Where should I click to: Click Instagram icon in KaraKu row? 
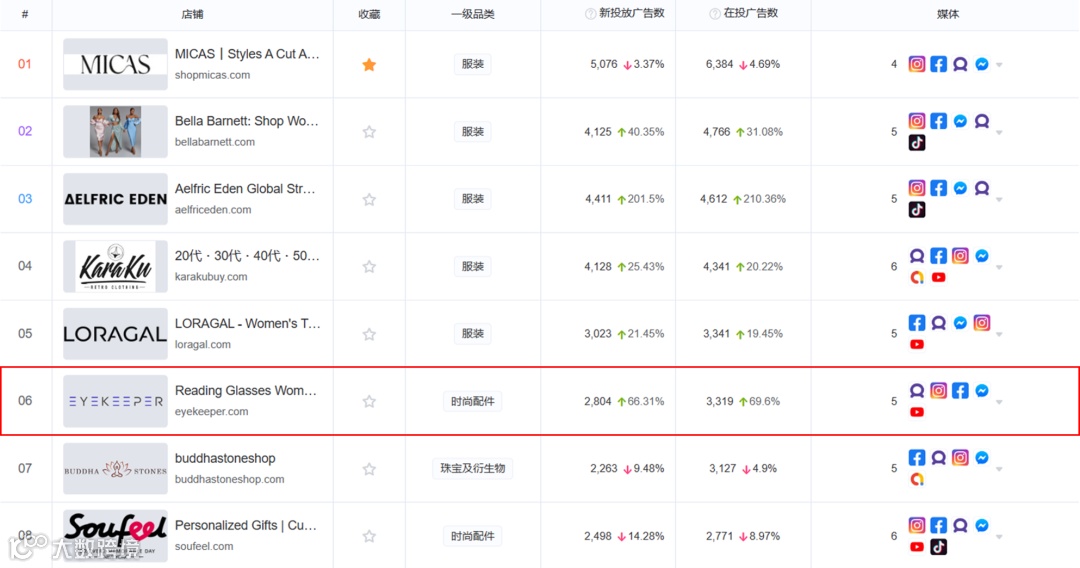point(960,256)
